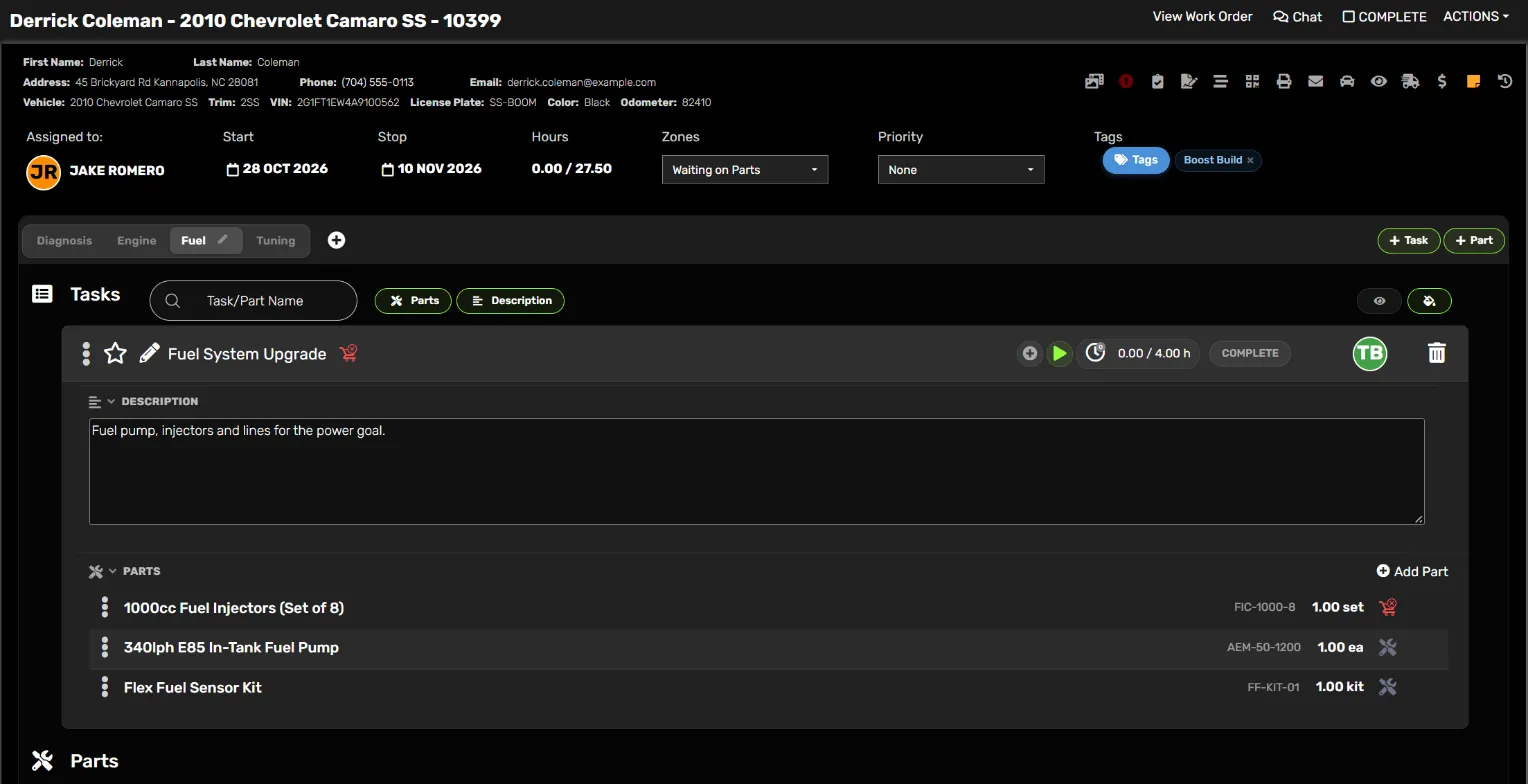Viewport: 1528px width, 784px height.
Task: Click Add Part in the PARTS section
Action: point(1412,571)
